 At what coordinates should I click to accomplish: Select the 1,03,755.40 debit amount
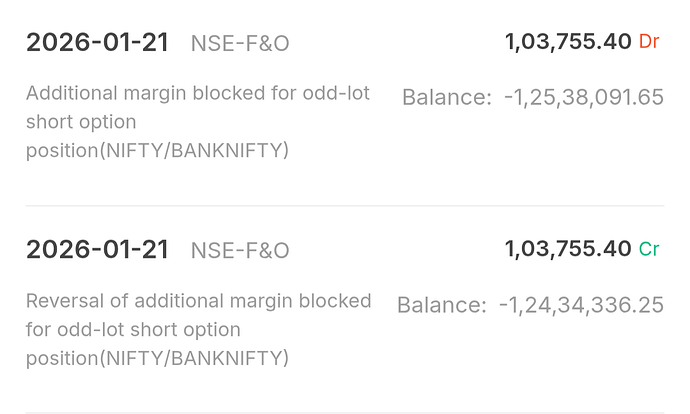568,41
